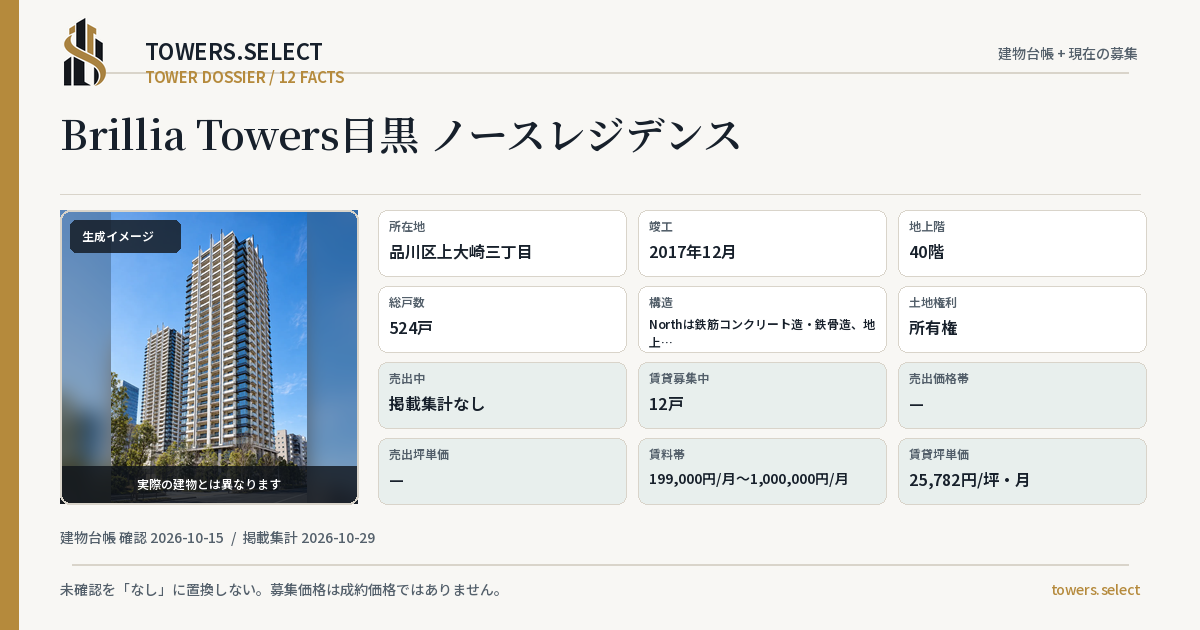Open the towers.select footer link
This screenshot has width=1200, height=630.
[1095, 590]
